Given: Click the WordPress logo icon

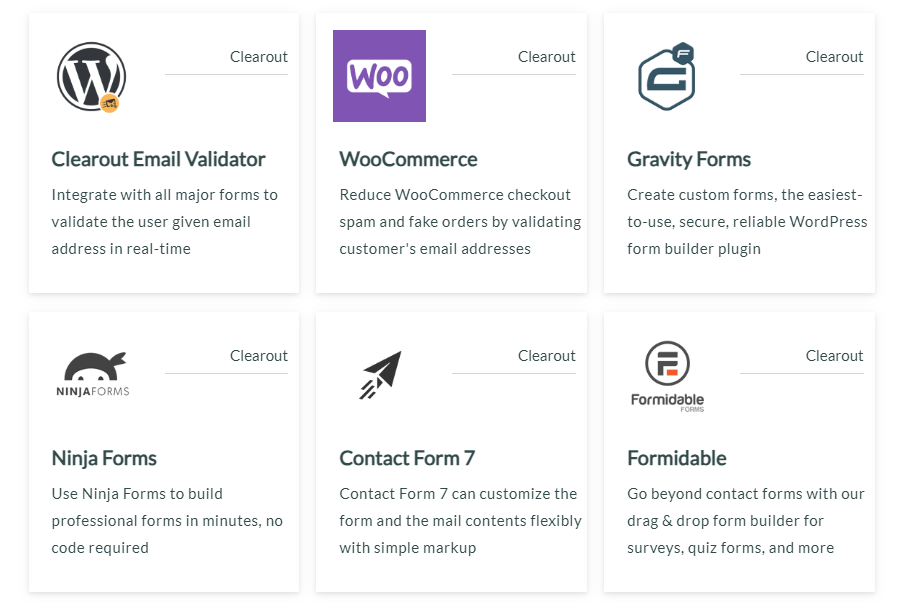Looking at the screenshot, I should (91, 76).
